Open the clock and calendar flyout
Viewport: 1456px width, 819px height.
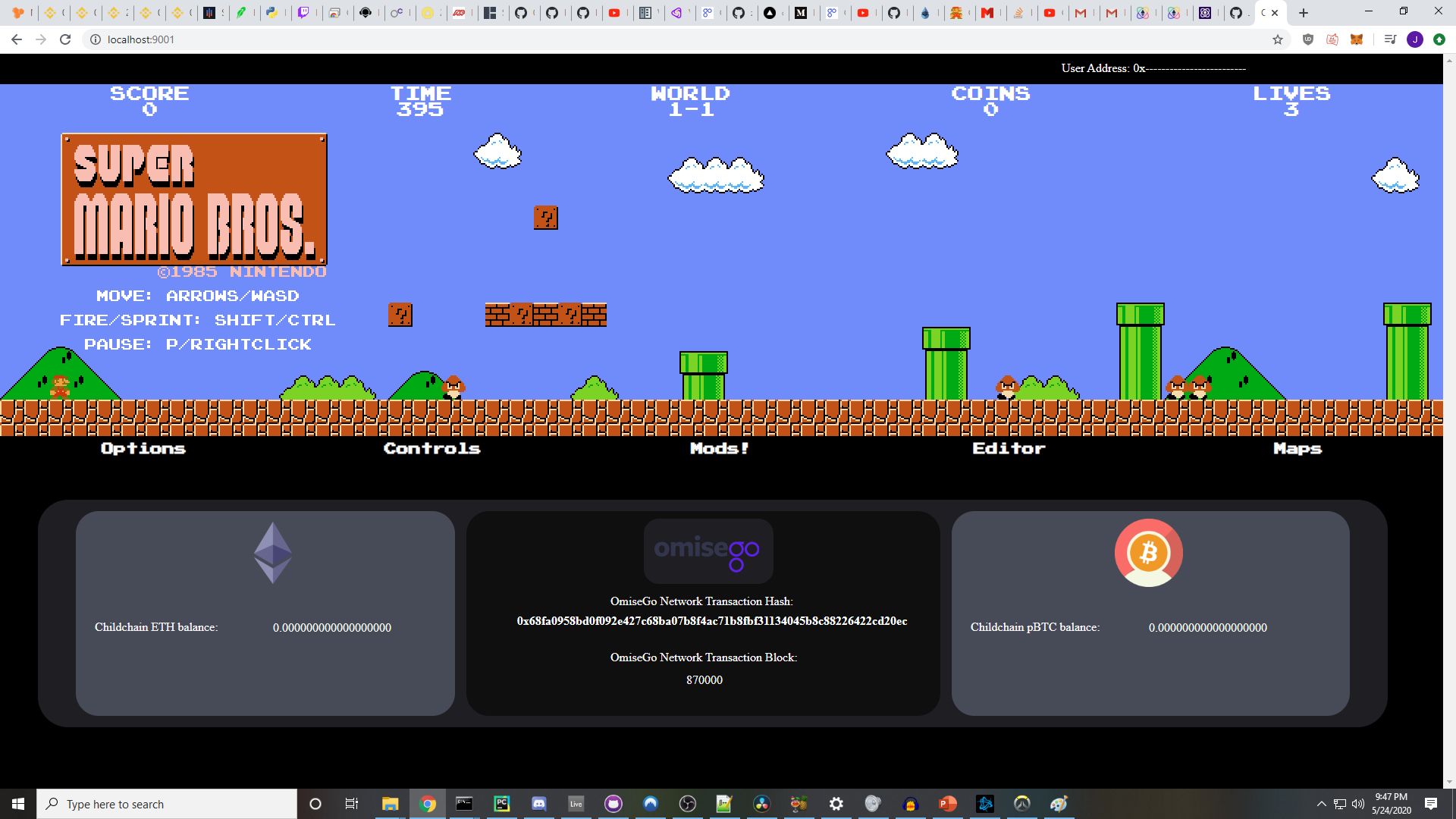coord(1391,804)
